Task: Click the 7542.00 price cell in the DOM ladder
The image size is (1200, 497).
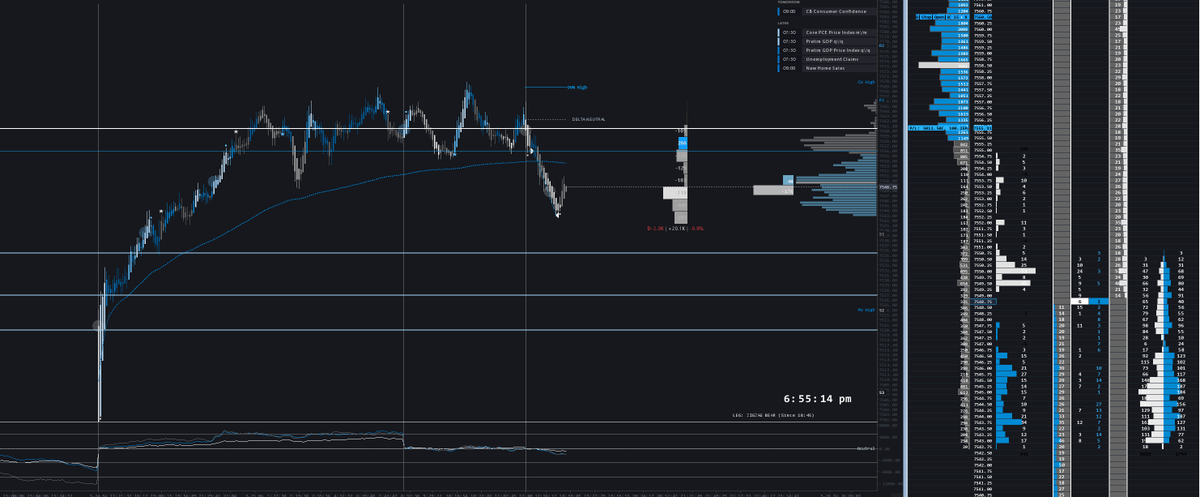Action: click(981, 465)
